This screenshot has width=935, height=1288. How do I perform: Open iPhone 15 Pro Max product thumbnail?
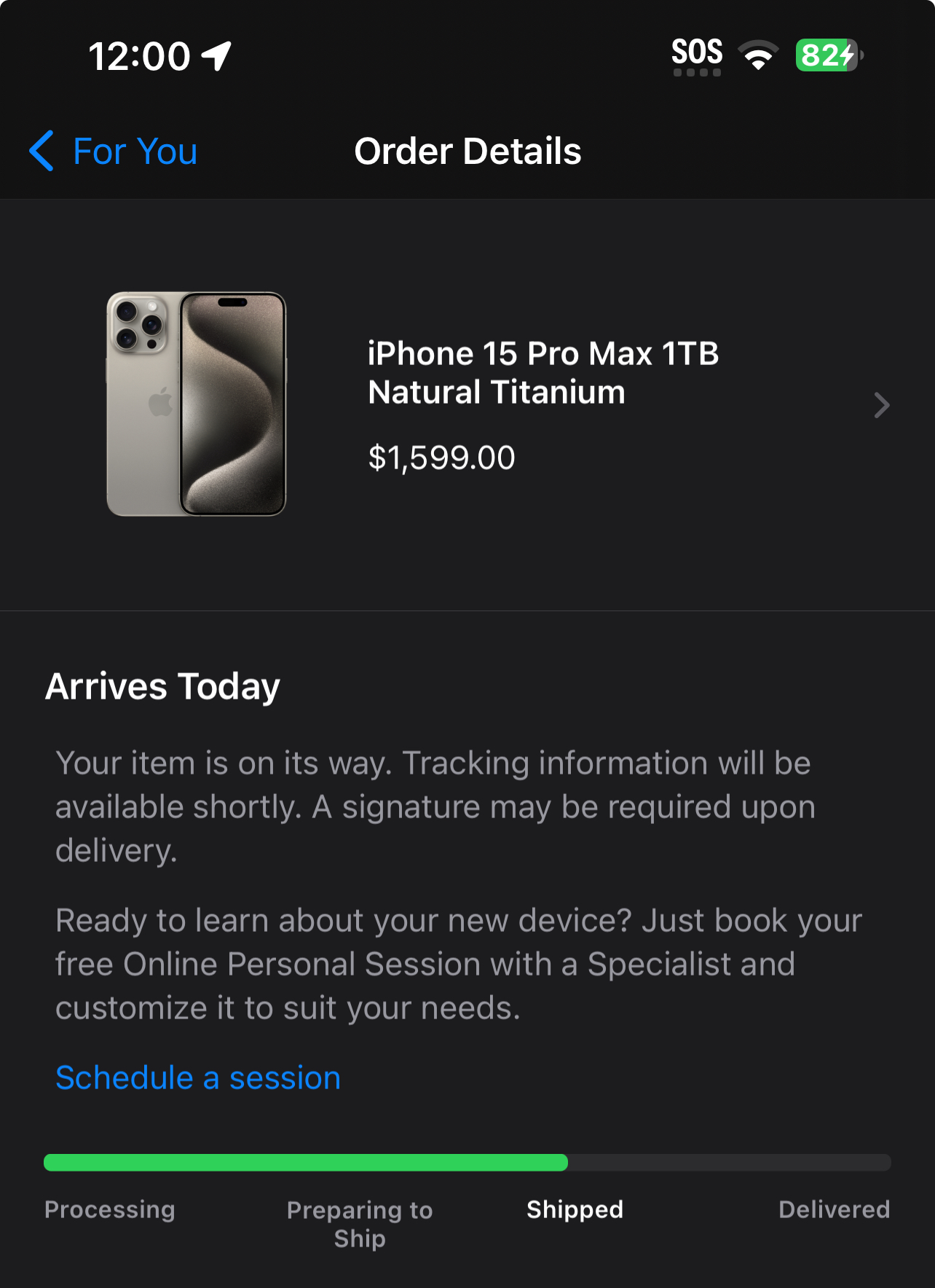point(197,404)
